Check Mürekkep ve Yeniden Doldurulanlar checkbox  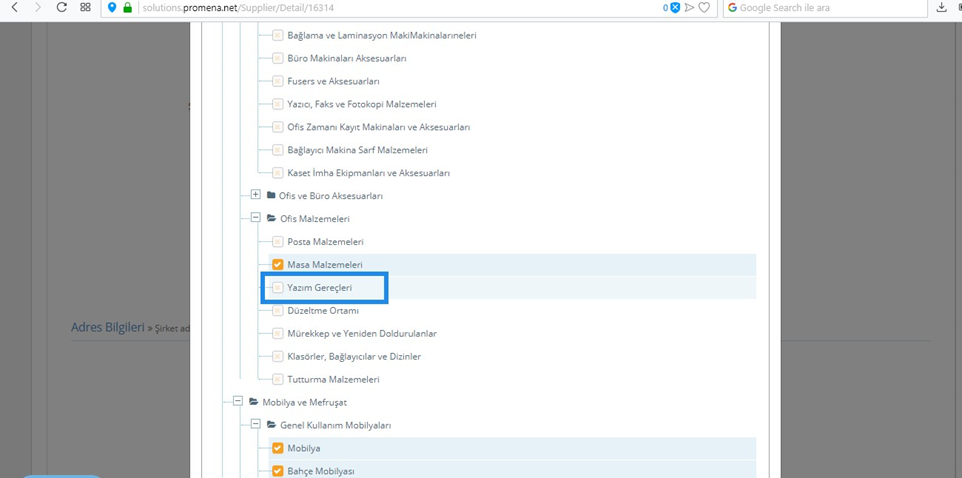tap(278, 333)
